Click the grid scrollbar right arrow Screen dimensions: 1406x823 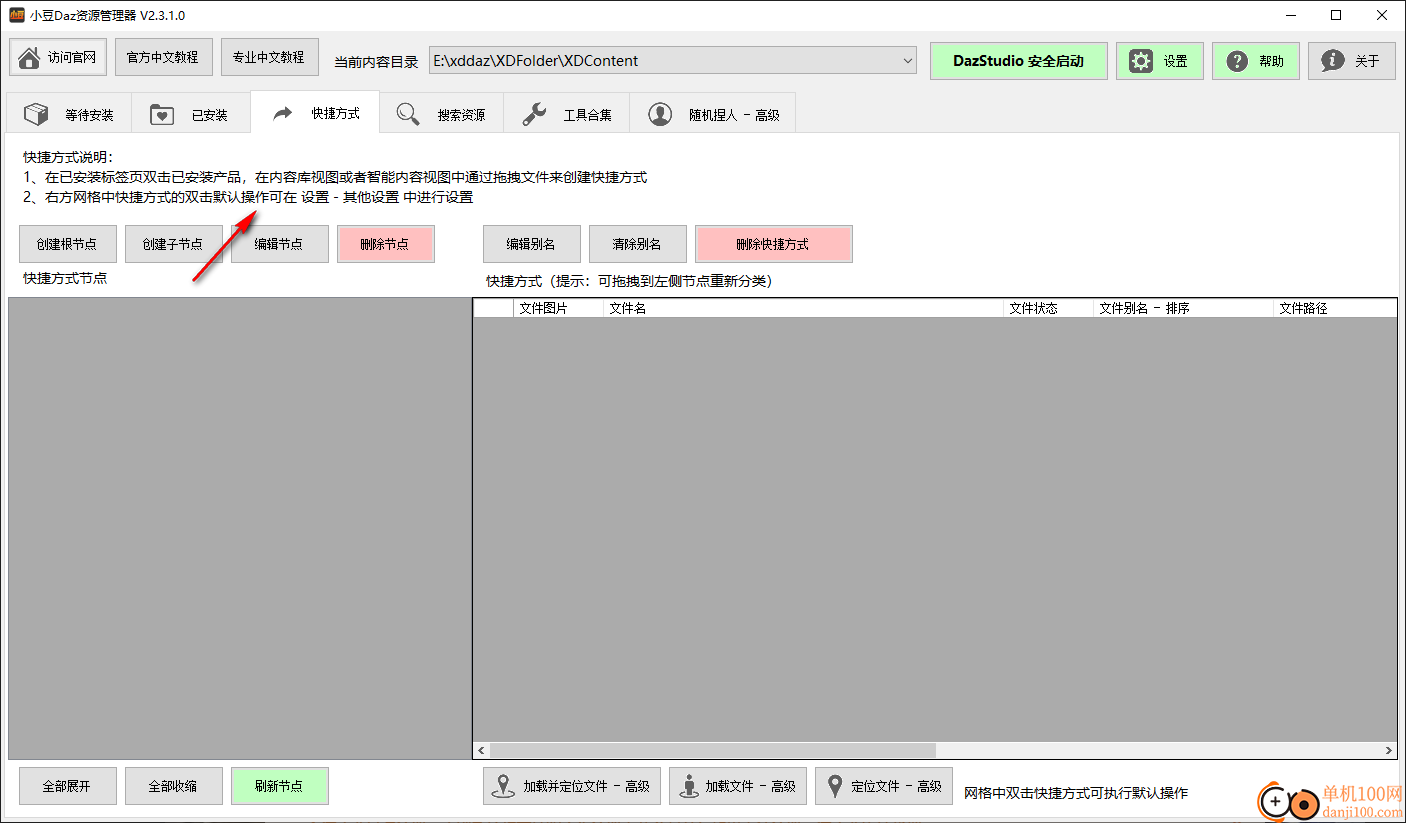1389,750
